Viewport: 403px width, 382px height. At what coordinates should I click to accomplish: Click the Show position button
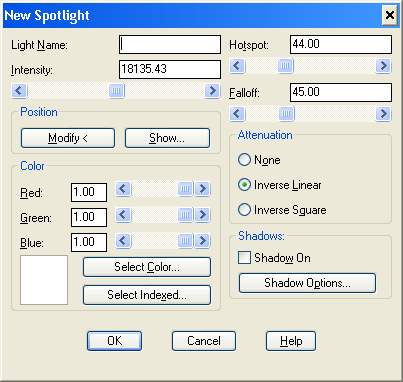click(x=167, y=138)
